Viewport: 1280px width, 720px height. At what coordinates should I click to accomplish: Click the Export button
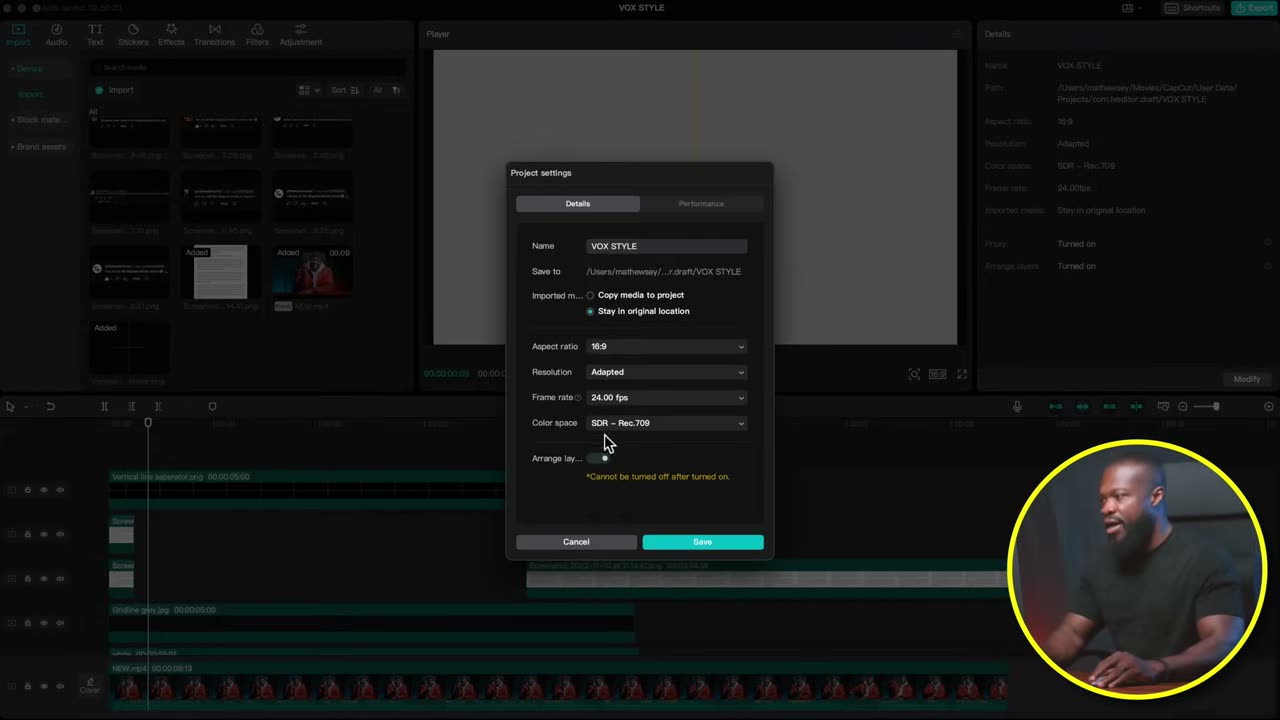[1253, 8]
